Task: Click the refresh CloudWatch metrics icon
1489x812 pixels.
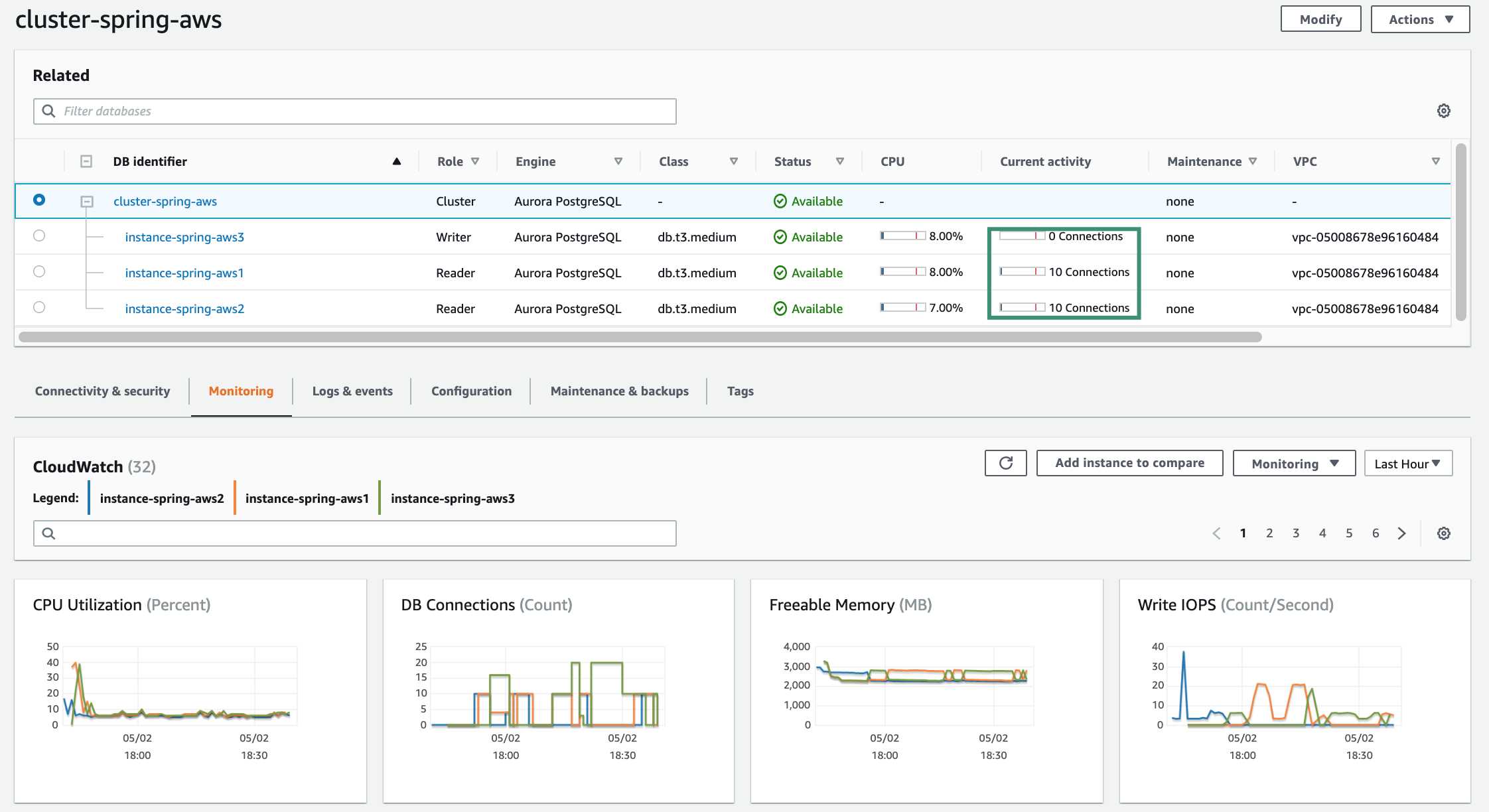Action: (1005, 463)
